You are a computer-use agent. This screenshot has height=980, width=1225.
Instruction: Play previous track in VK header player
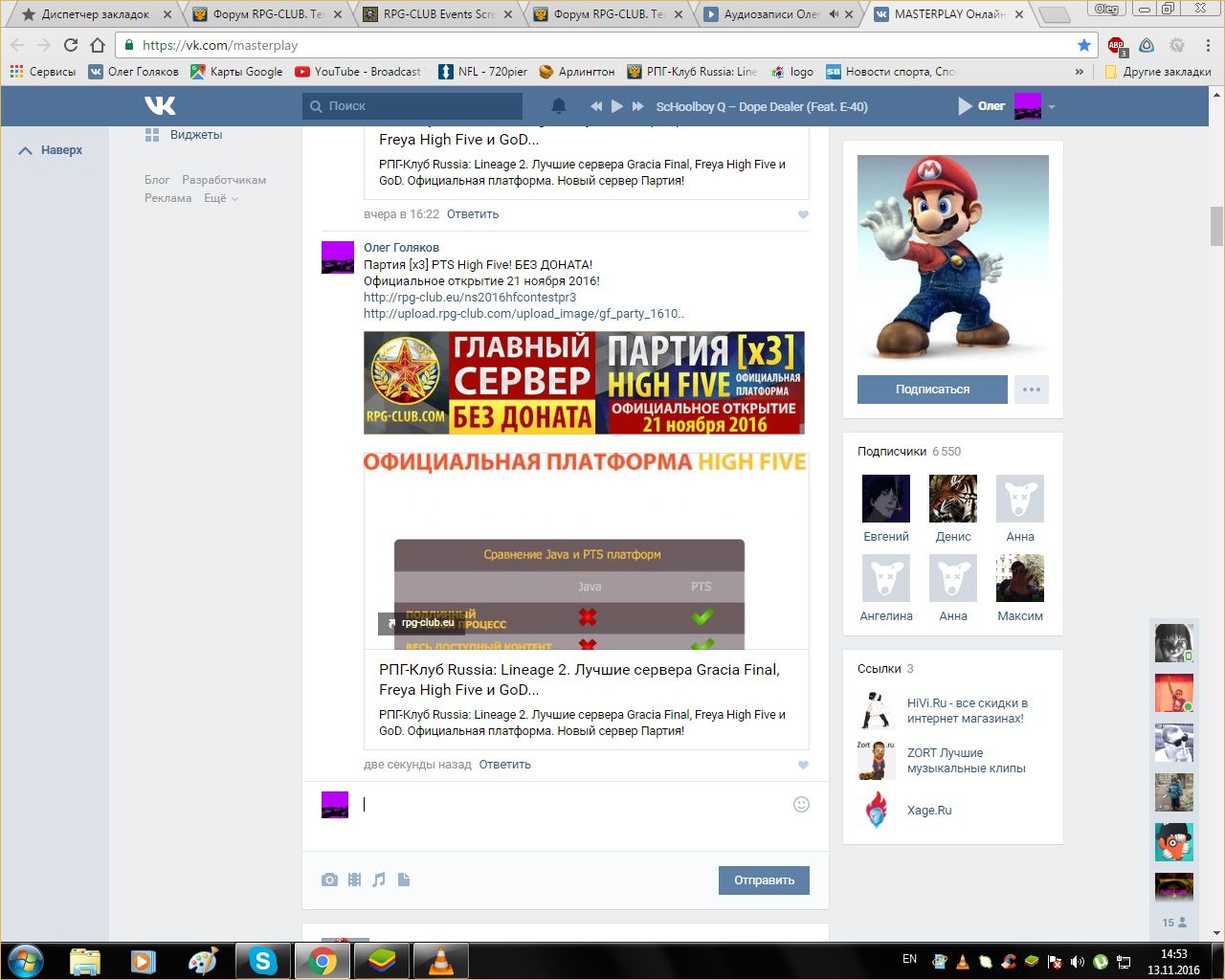(x=596, y=106)
